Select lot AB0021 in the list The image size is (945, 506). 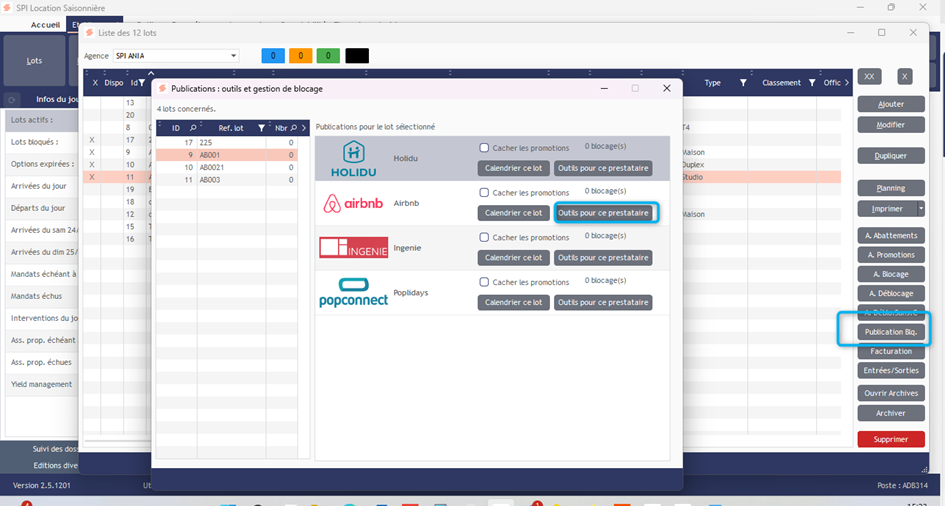(x=214, y=167)
